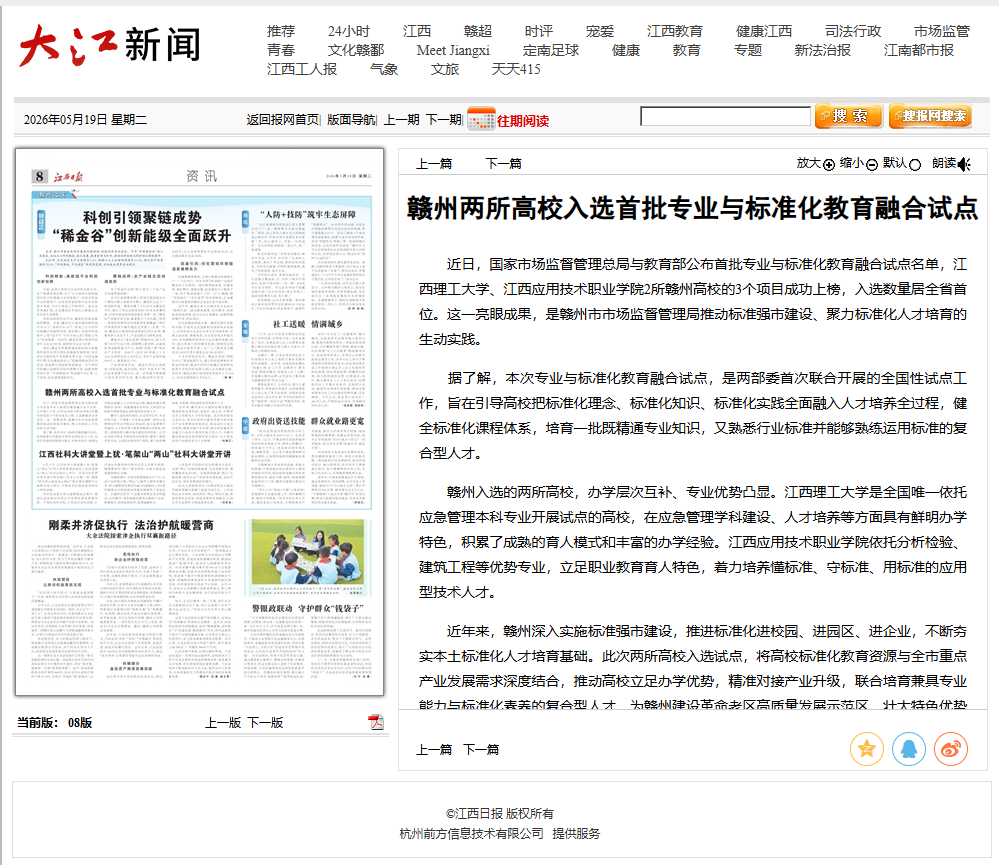Click the 放大 plus icon

tap(829, 165)
